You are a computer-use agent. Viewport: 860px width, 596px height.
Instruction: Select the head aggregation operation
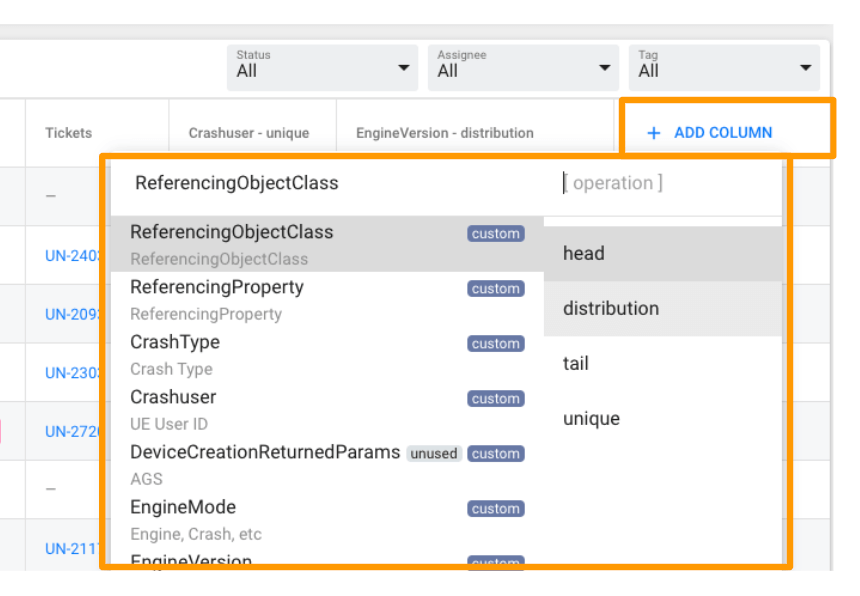point(583,253)
